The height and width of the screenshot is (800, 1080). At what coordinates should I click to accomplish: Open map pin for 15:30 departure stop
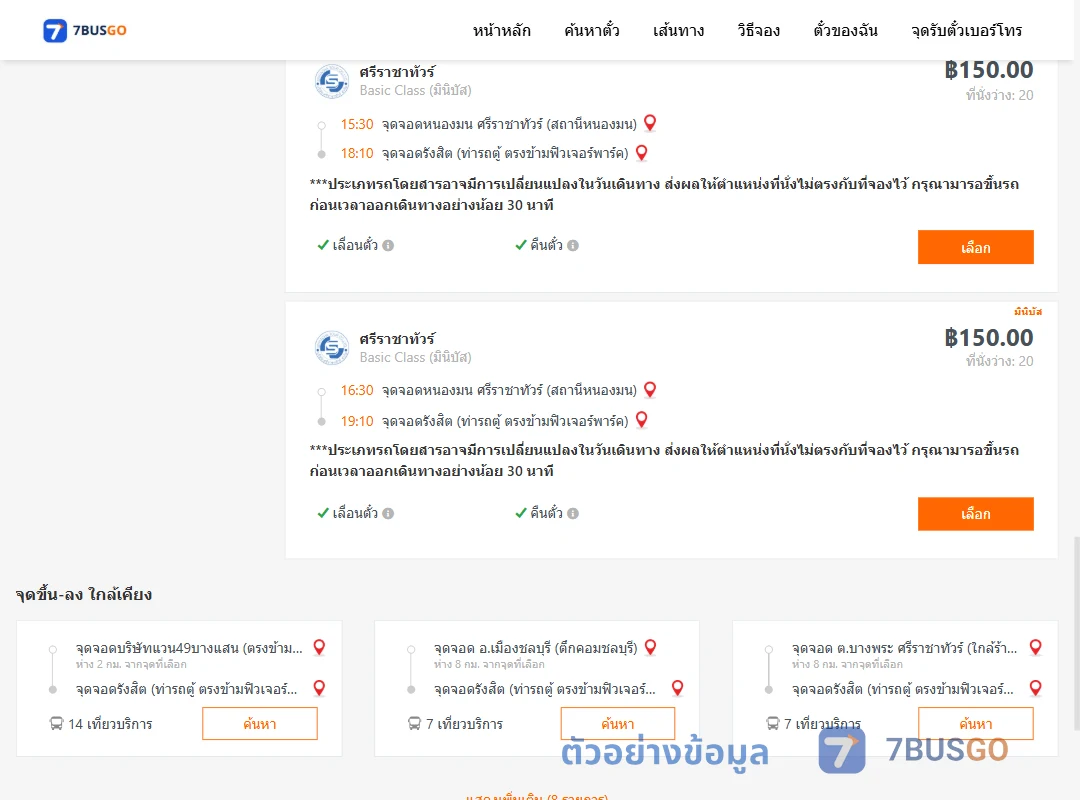[x=650, y=123]
